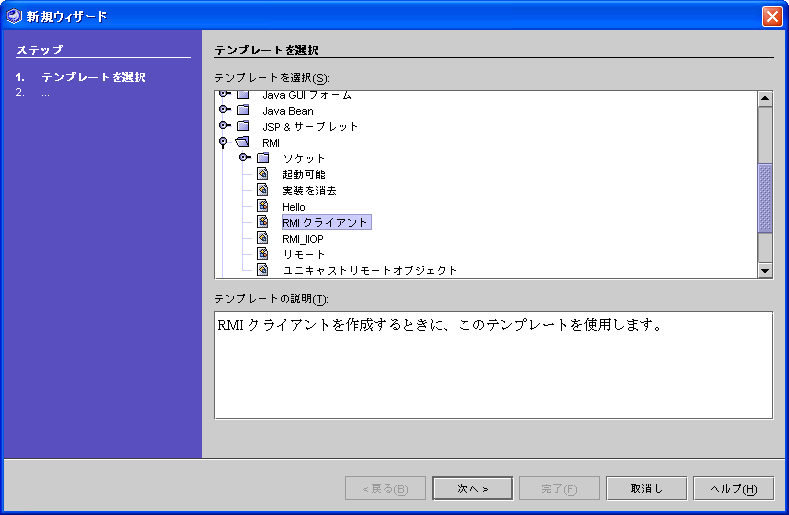Click the RMI_IIOP template file icon
The width and height of the screenshot is (789, 515).
pos(262,239)
